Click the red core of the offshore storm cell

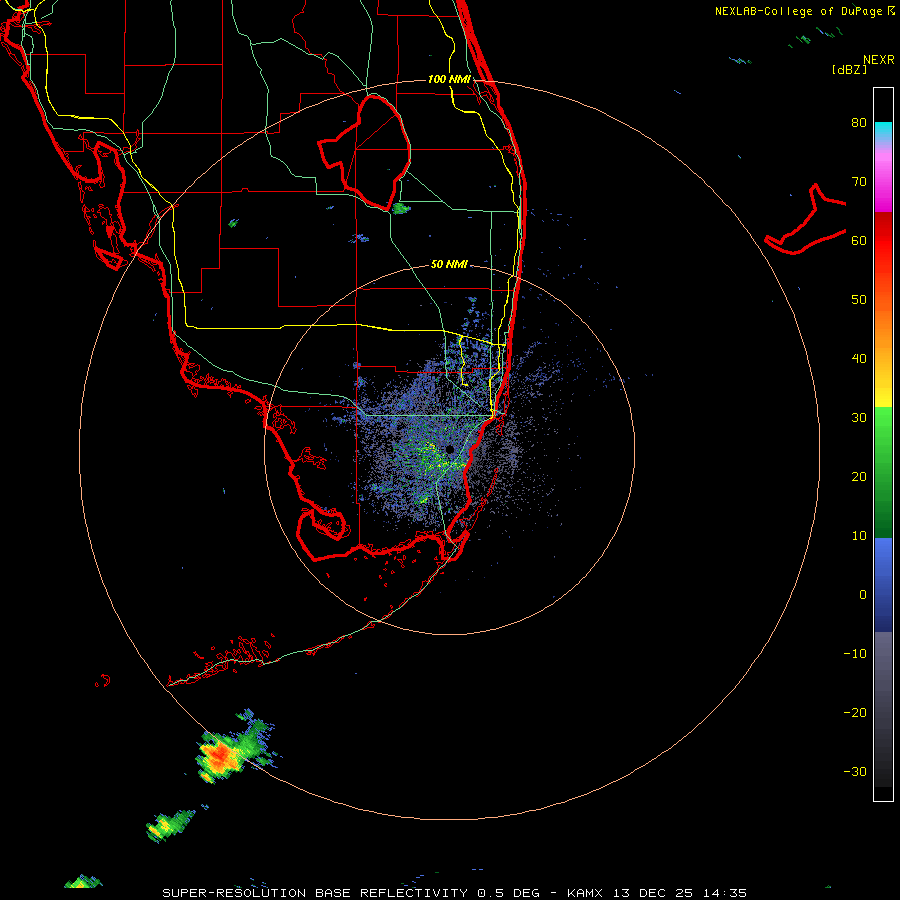[x=220, y=757]
